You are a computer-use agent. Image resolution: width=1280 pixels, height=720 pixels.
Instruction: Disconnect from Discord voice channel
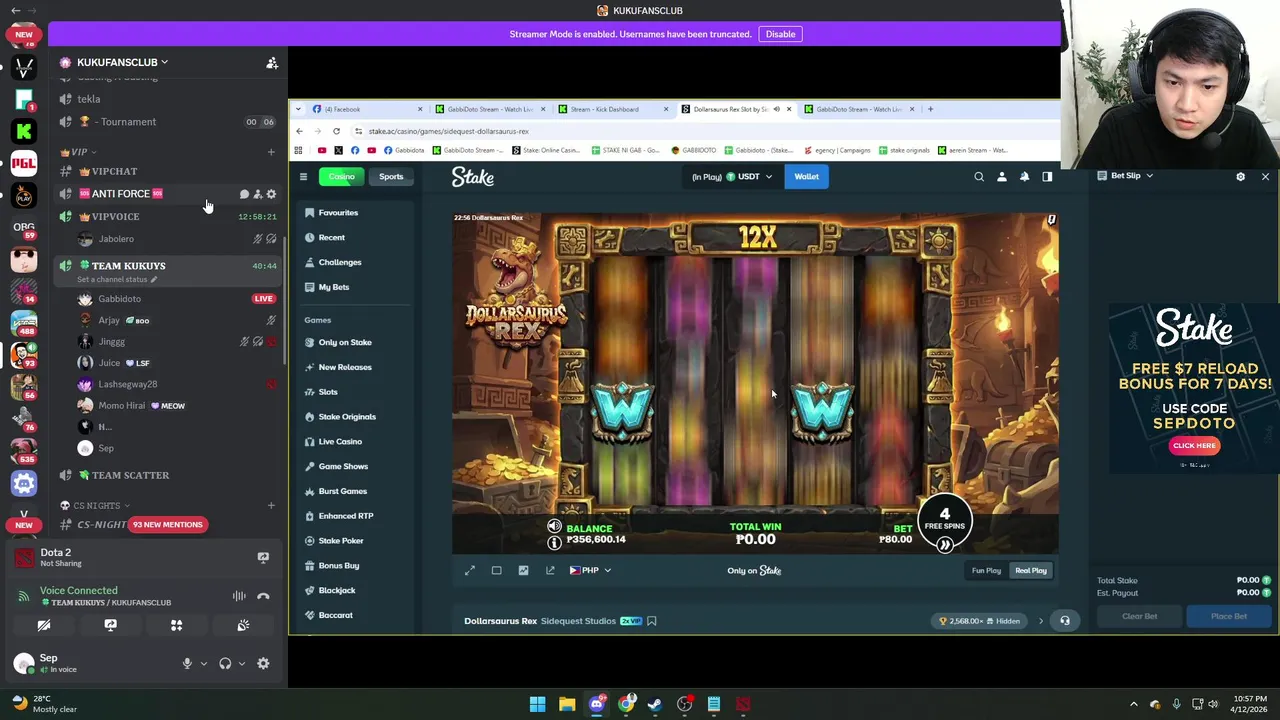coord(263,596)
